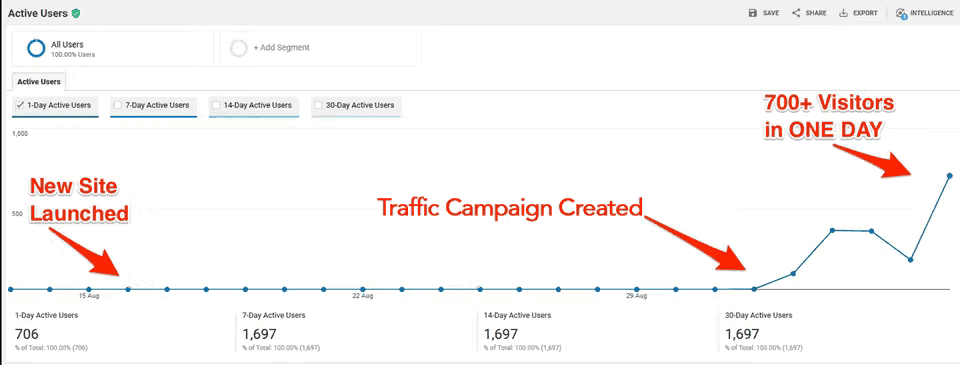960x365 pixels.
Task: Enable the 7-Day Active Users checkbox
Action: pos(118,105)
